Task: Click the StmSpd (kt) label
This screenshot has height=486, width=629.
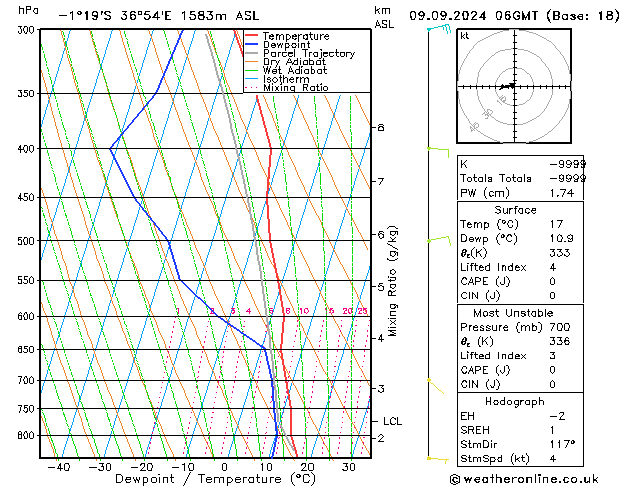Action: 495,459
